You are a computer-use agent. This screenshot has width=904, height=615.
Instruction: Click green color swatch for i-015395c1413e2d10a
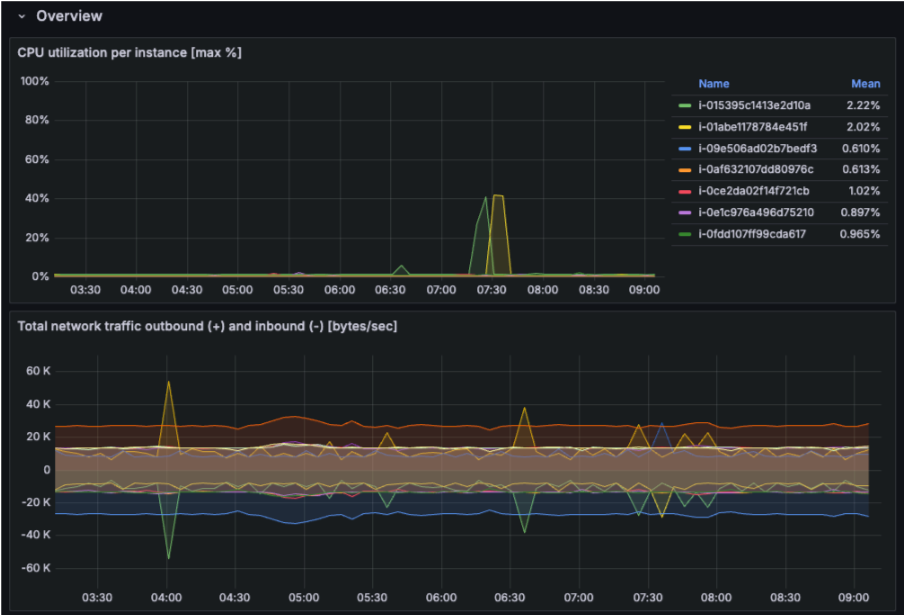685,105
